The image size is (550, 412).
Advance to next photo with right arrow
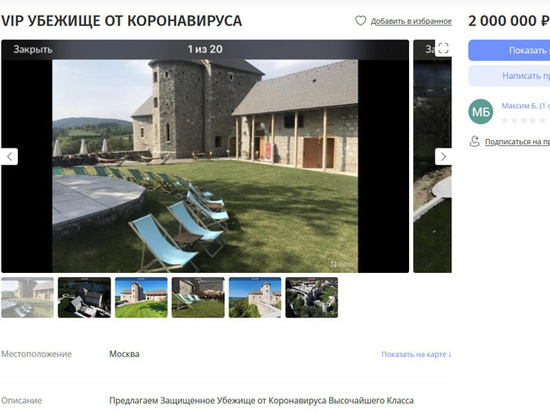(x=443, y=157)
